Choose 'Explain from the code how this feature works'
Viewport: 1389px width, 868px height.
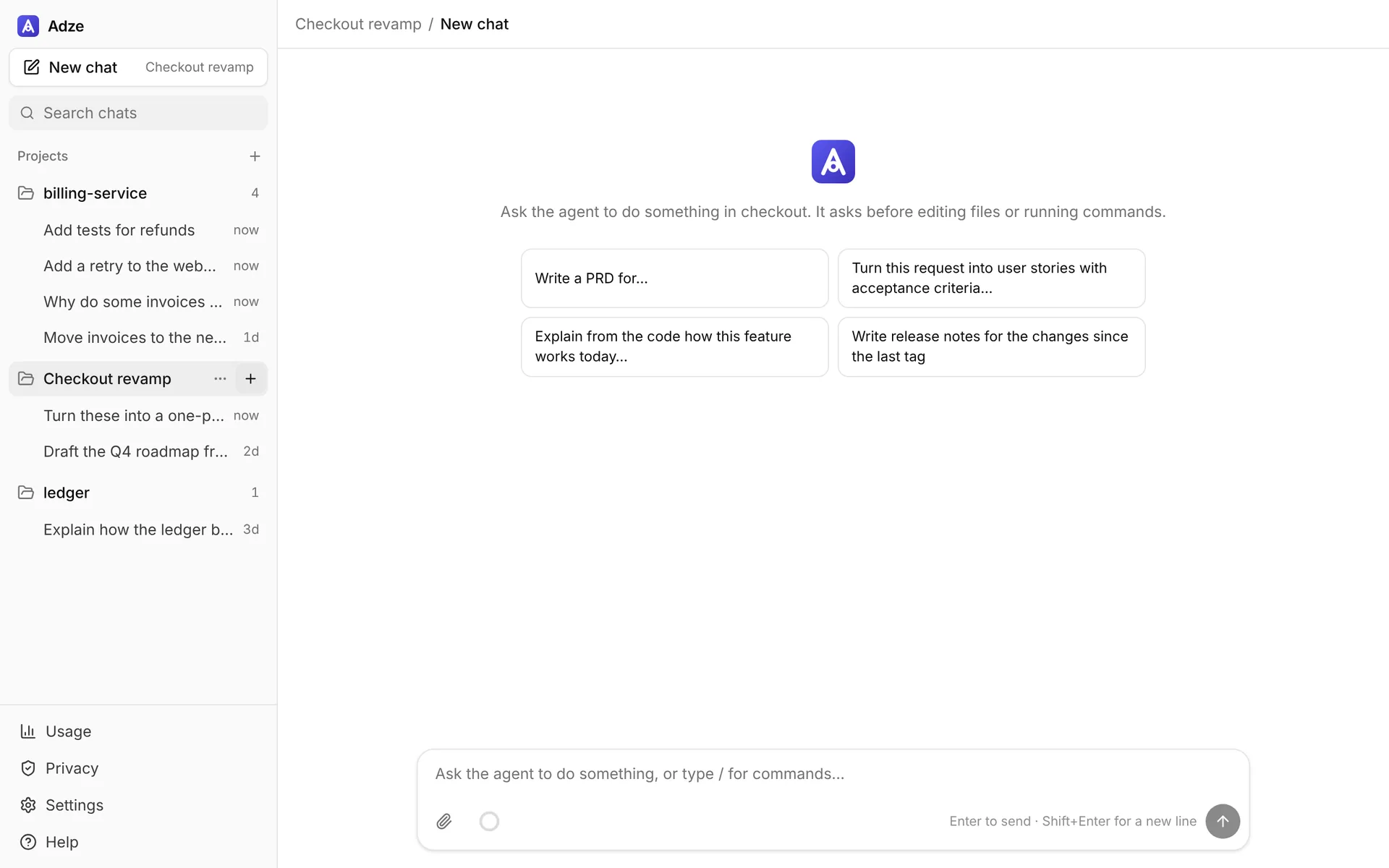[x=674, y=346]
